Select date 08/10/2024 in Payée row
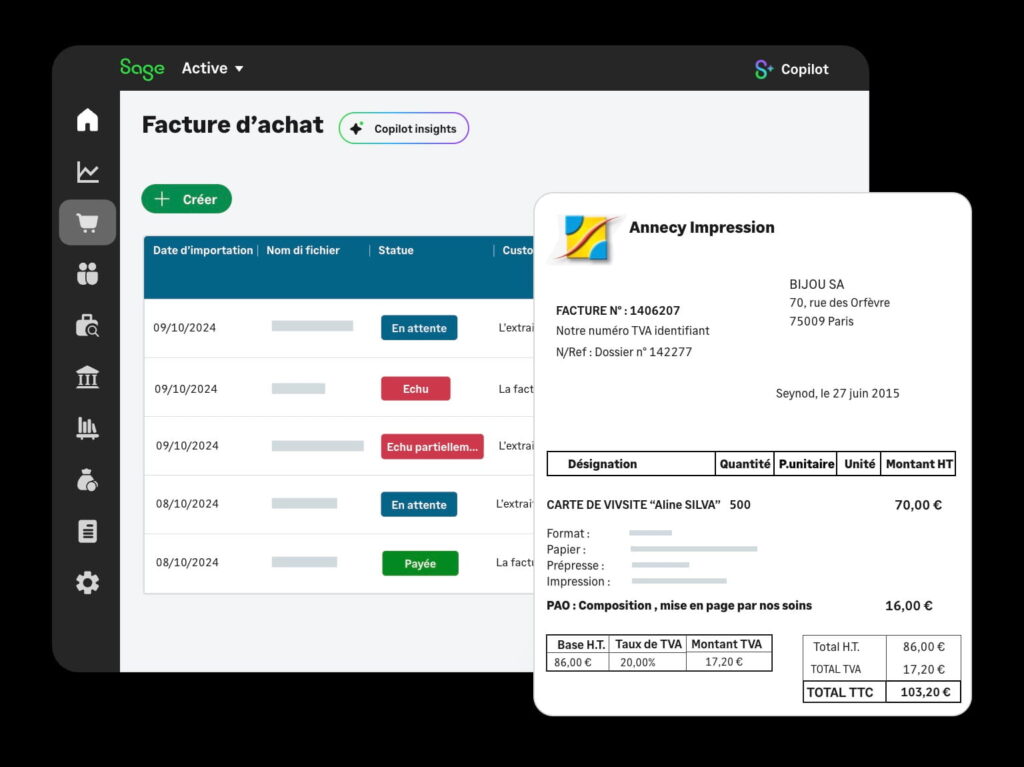The height and width of the screenshot is (767, 1024). (x=187, y=562)
